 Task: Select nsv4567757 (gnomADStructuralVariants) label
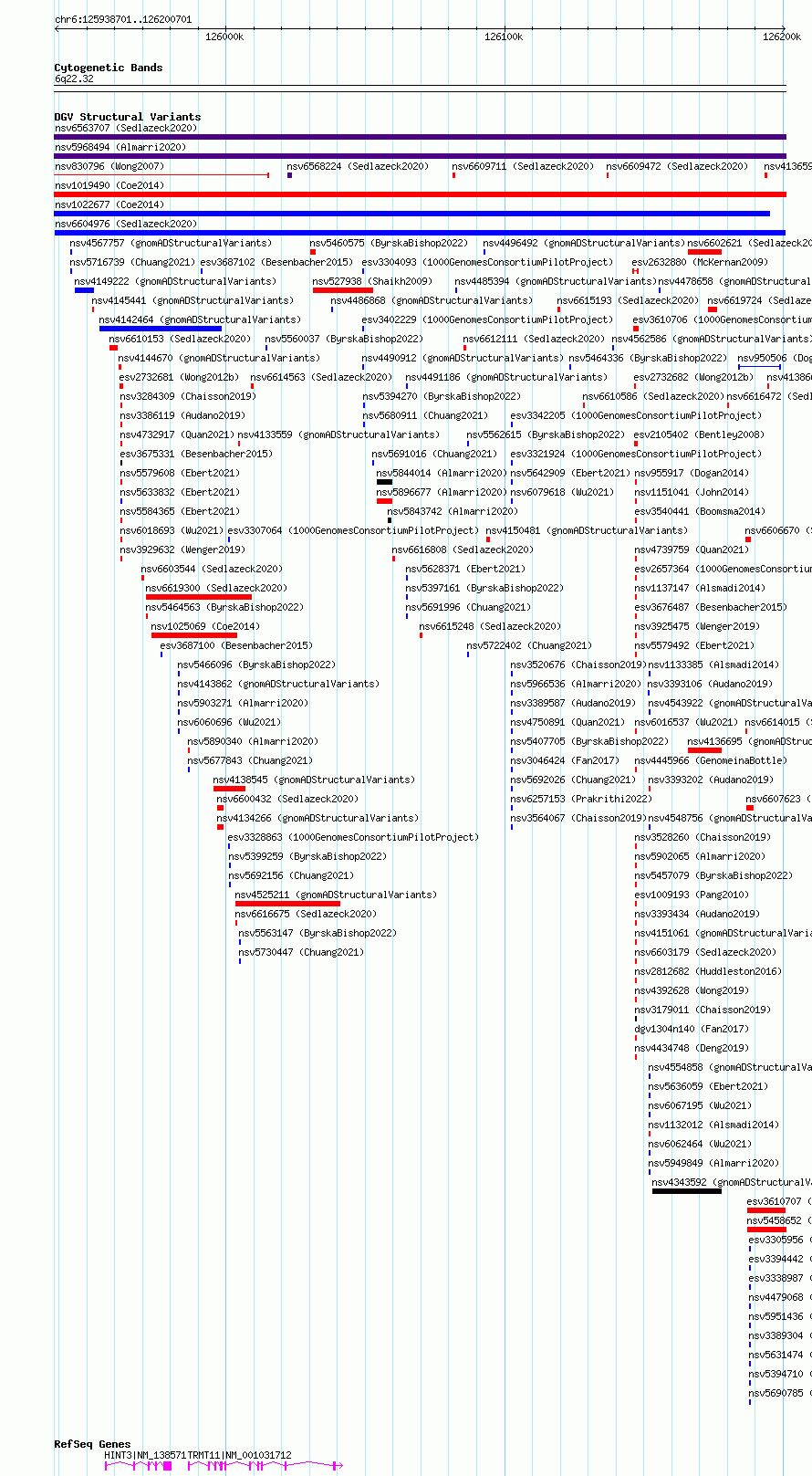[x=171, y=243]
